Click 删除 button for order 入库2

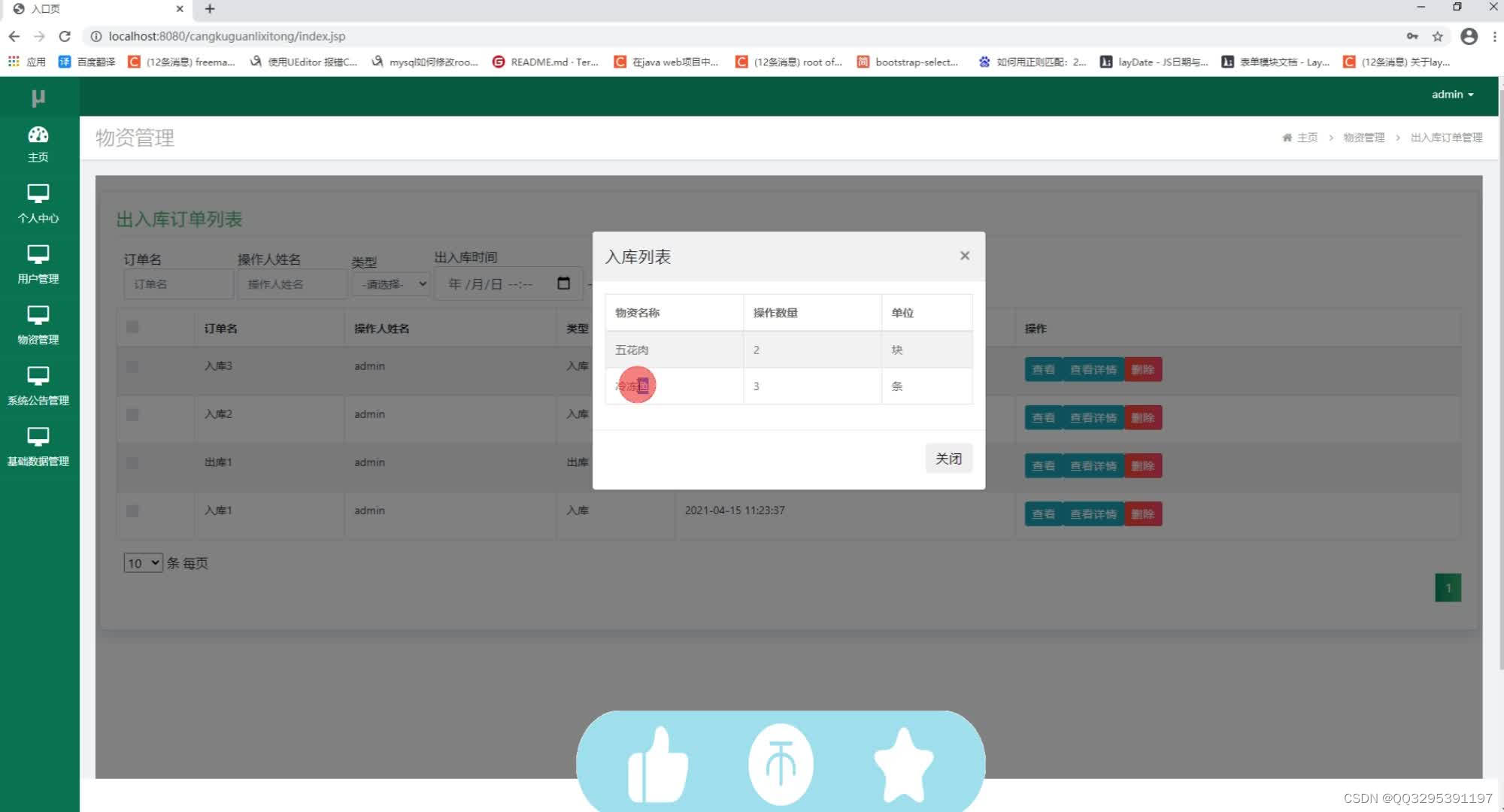pyautogui.click(x=1143, y=417)
